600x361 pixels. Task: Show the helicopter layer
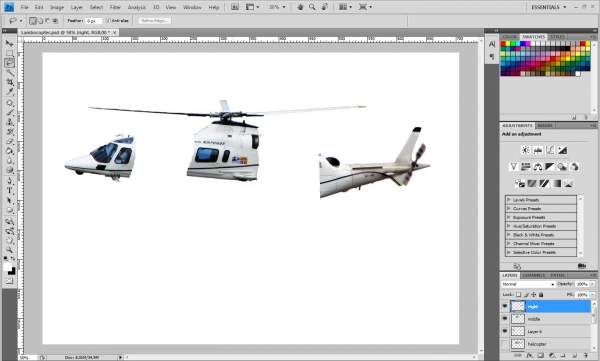[x=505, y=343]
